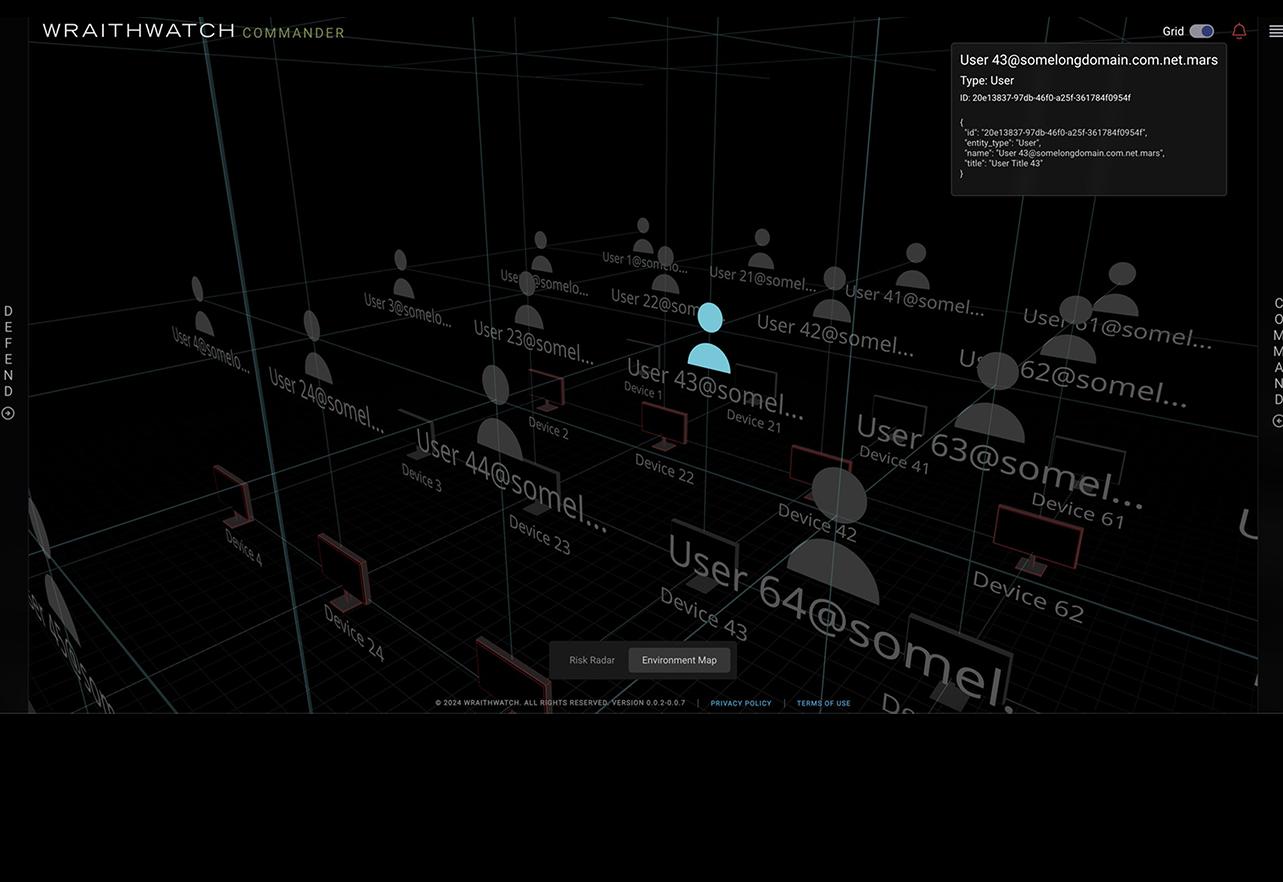The width and height of the screenshot is (1283, 882).
Task: Expand the DEFEND side panel arrow
Action: [8, 413]
